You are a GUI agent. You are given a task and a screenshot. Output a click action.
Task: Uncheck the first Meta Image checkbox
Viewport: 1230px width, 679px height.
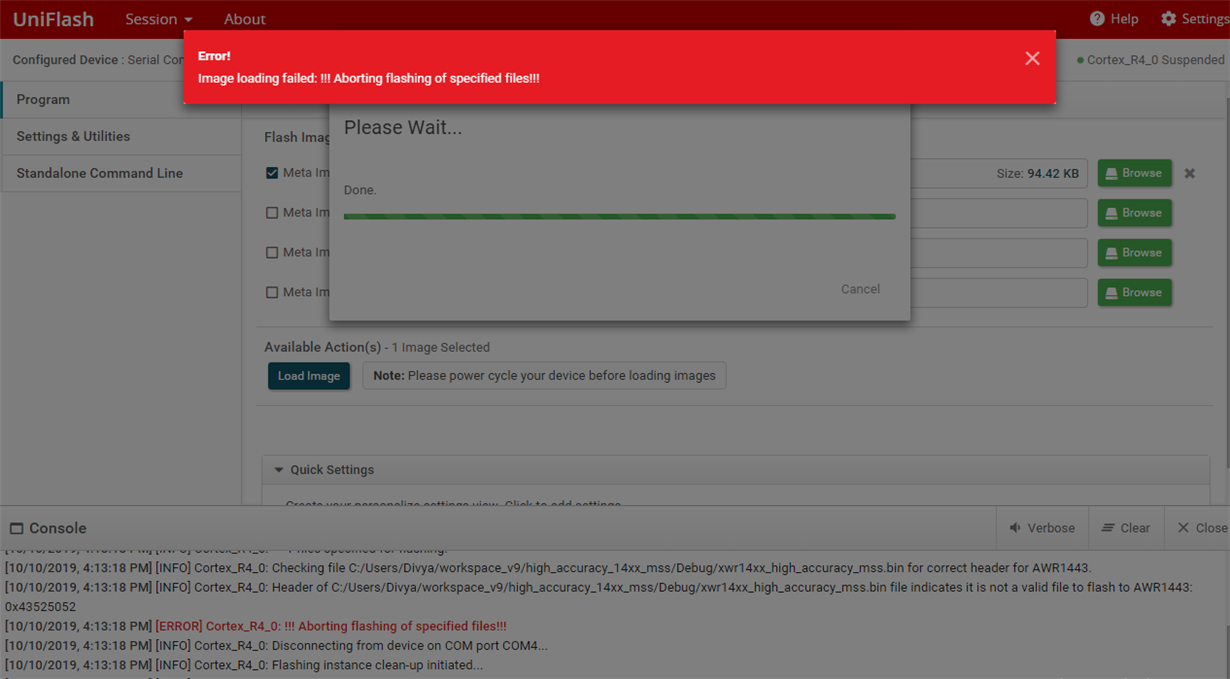(272, 173)
